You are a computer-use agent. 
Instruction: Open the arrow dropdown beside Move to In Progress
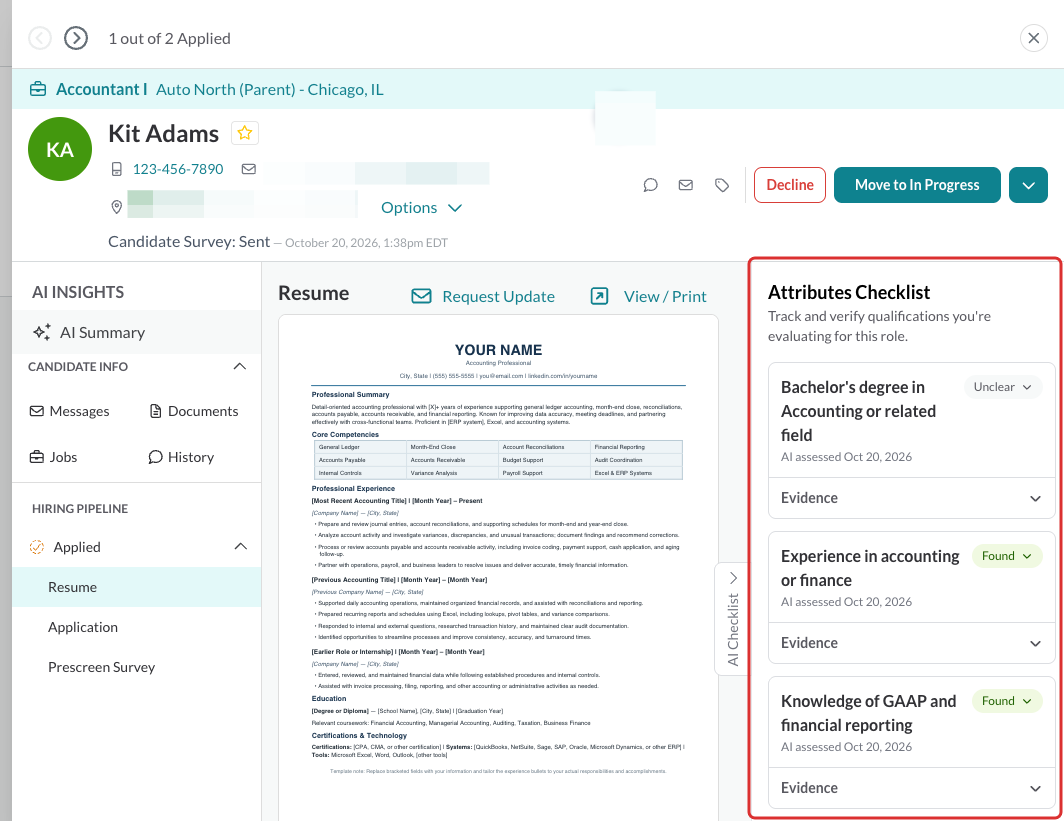point(1028,185)
